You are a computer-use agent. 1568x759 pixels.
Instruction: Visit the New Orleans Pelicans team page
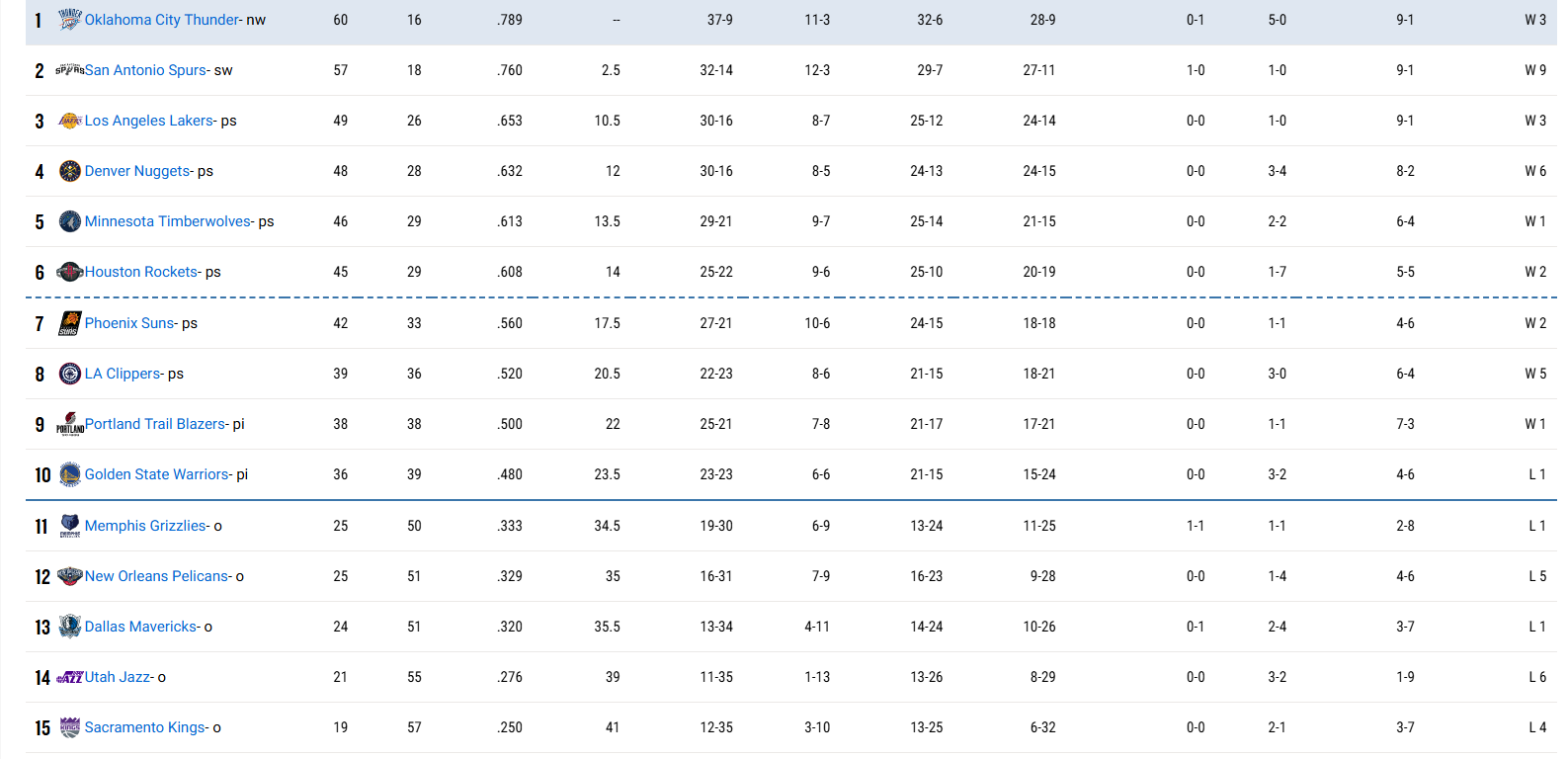pyautogui.click(x=156, y=576)
